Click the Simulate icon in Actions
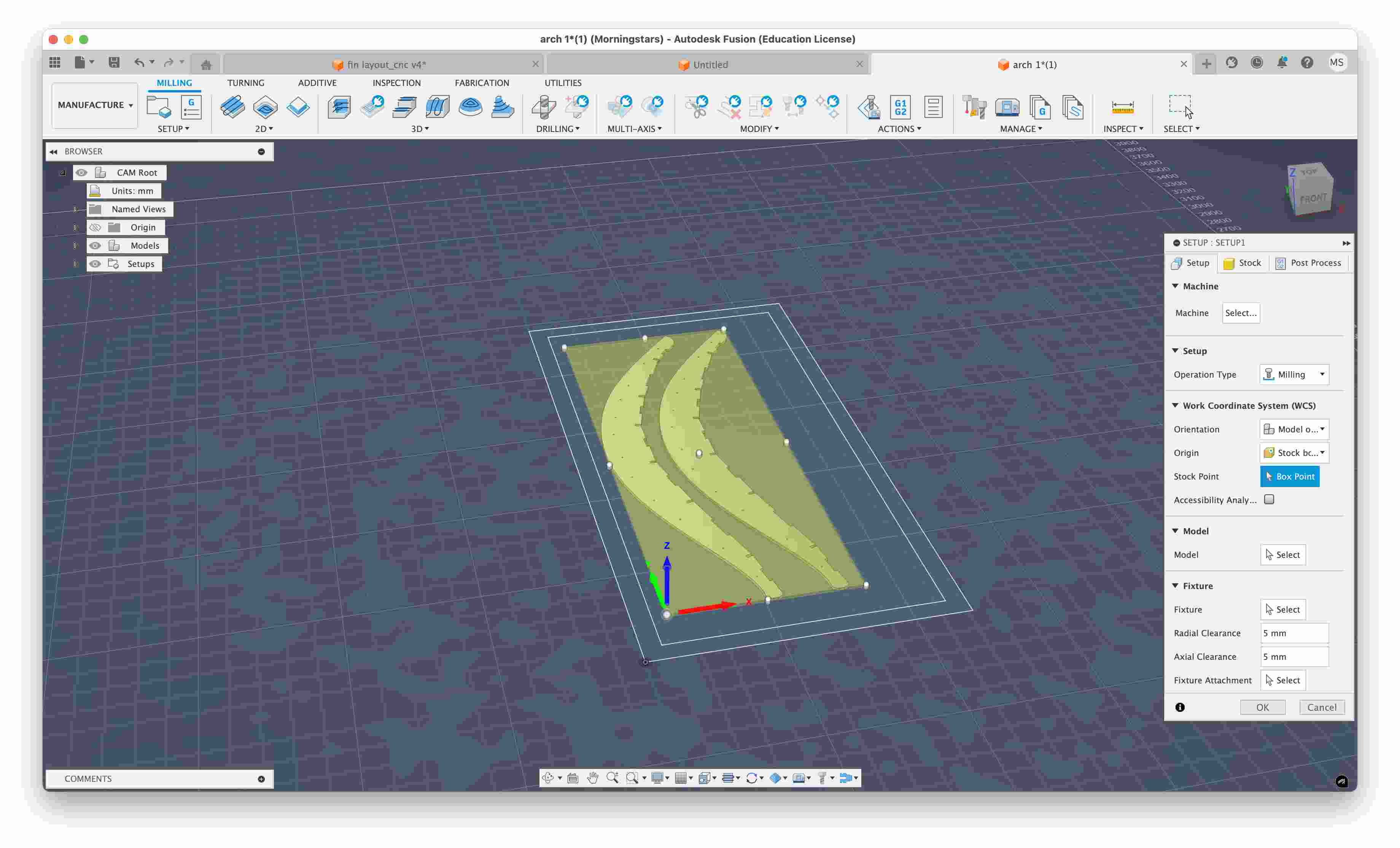This screenshot has width=1400, height=848. point(869,107)
